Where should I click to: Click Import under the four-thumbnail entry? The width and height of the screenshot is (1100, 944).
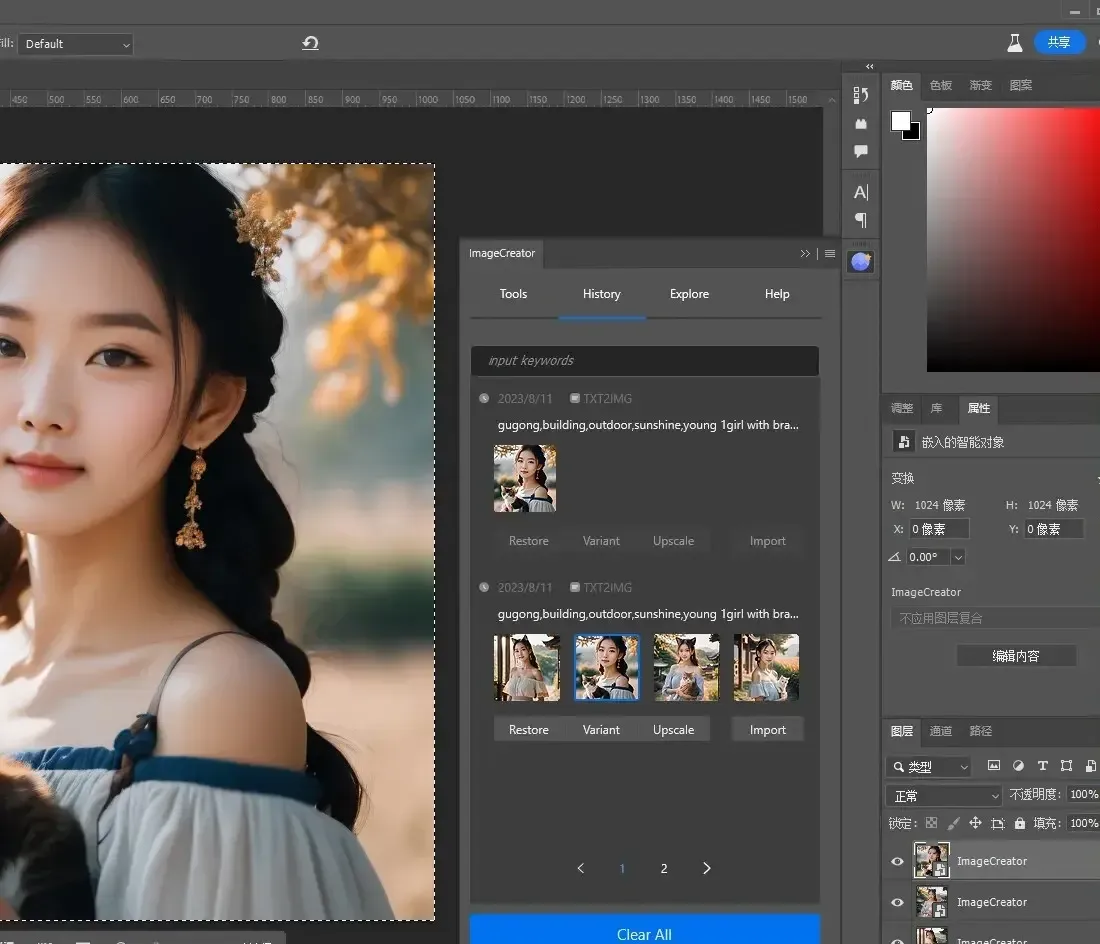[767, 729]
